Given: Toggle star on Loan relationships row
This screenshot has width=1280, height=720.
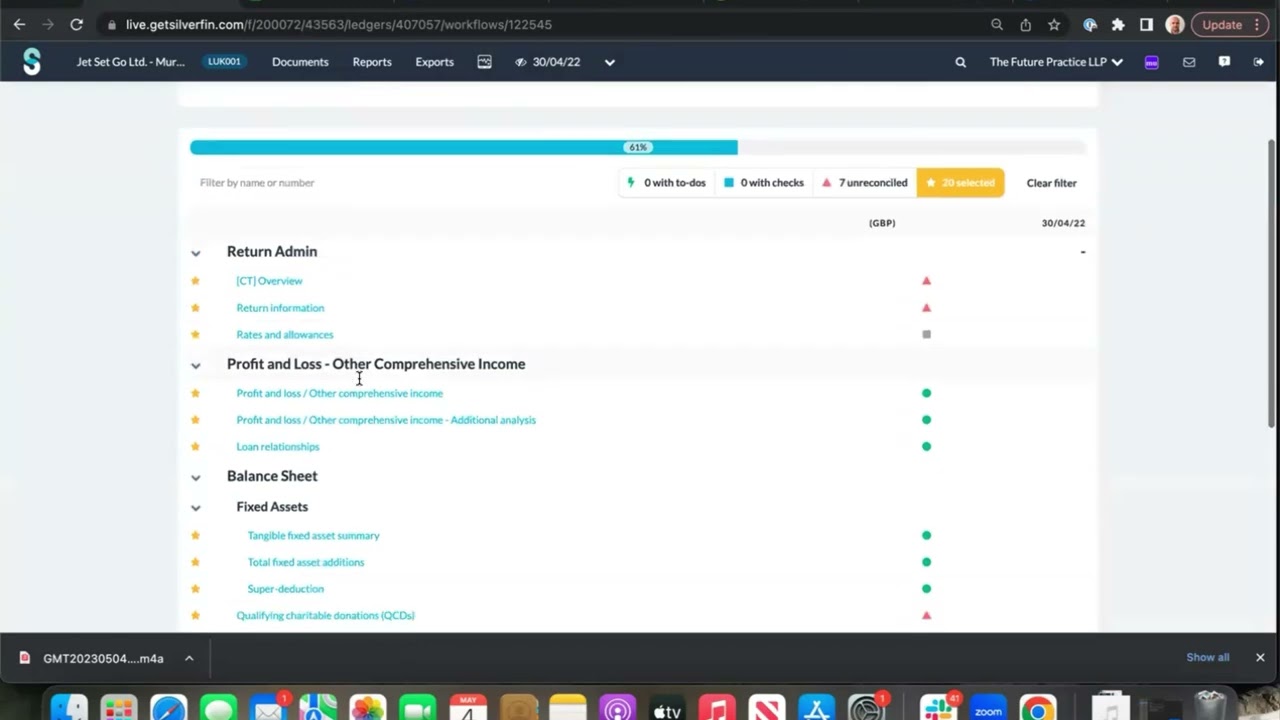Looking at the screenshot, I should point(195,447).
